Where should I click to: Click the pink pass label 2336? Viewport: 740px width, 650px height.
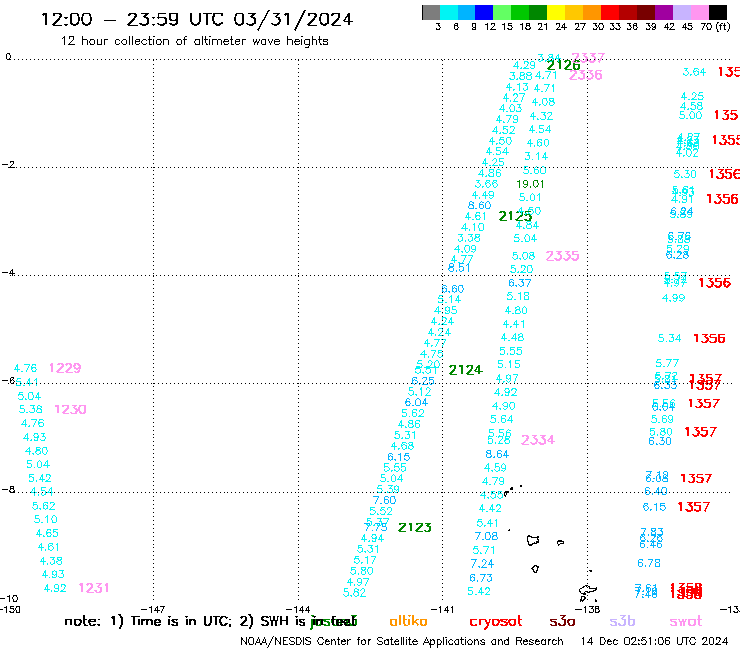click(x=585, y=75)
